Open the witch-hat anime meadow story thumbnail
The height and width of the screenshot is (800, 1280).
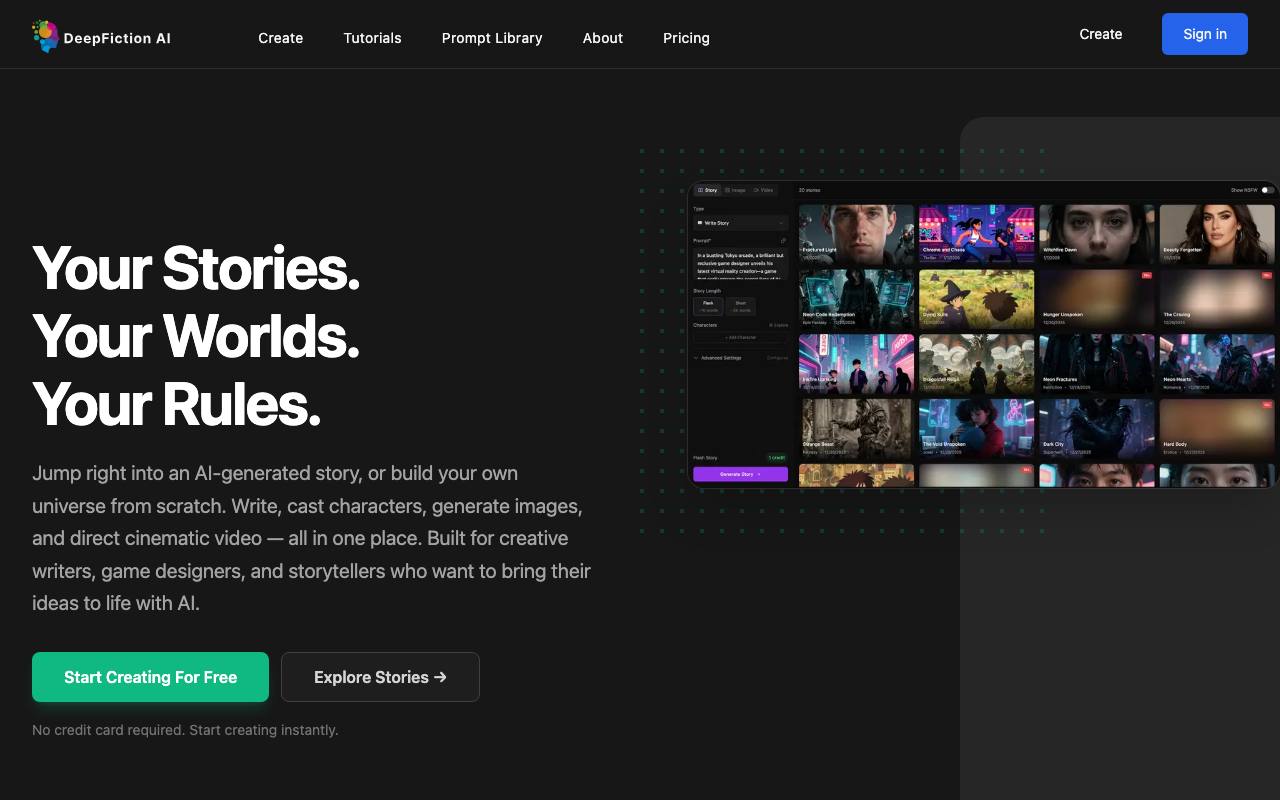point(976,299)
